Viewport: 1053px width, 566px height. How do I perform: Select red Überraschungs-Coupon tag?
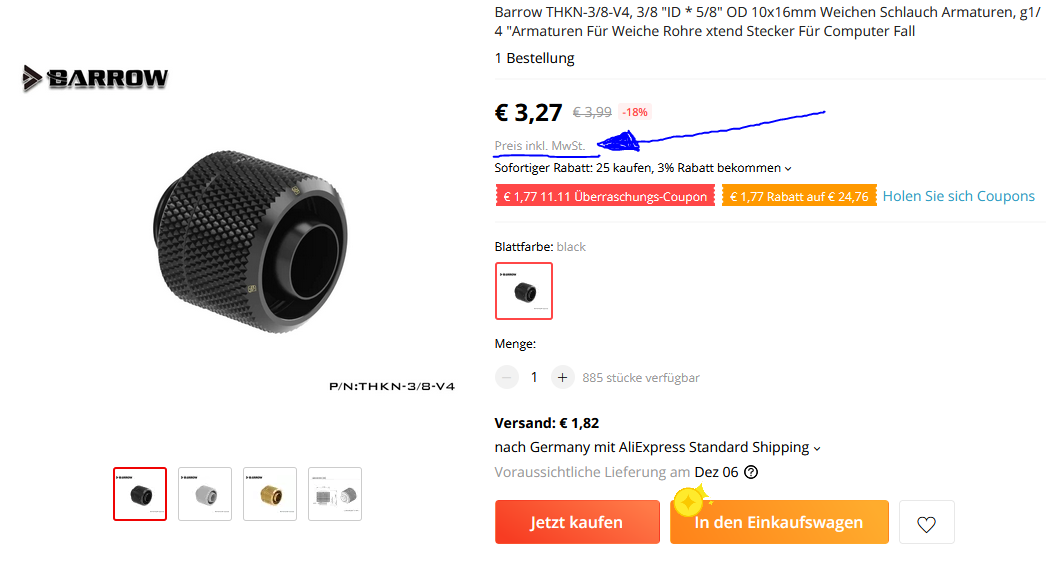605,196
